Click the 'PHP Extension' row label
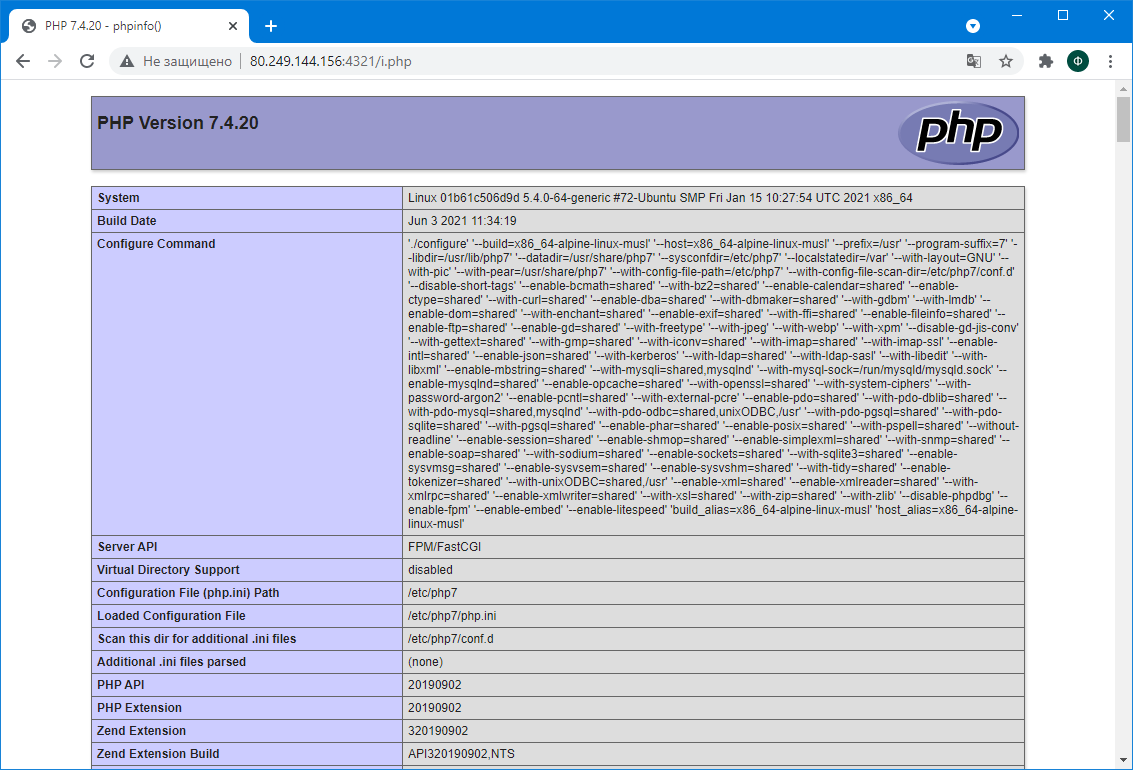1133x770 pixels. coord(139,708)
